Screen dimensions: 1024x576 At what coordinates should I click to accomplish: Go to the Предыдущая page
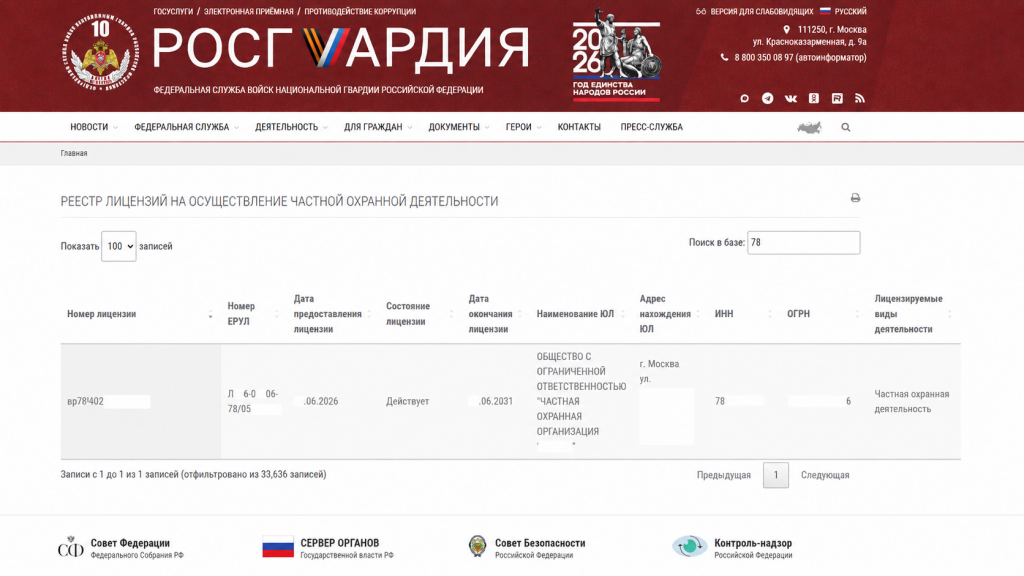tap(724, 475)
